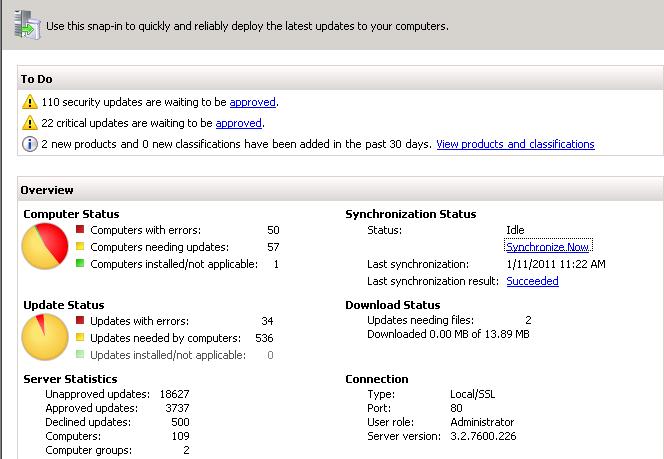Click the Port value 80
Screen dimensions: 664x459
tap(456, 408)
